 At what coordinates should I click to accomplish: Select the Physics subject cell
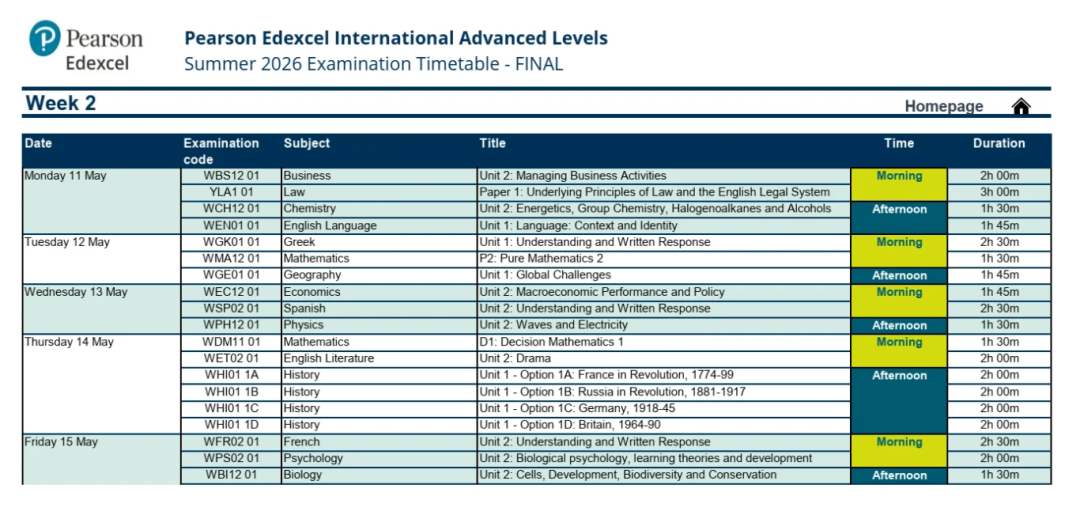click(x=304, y=325)
